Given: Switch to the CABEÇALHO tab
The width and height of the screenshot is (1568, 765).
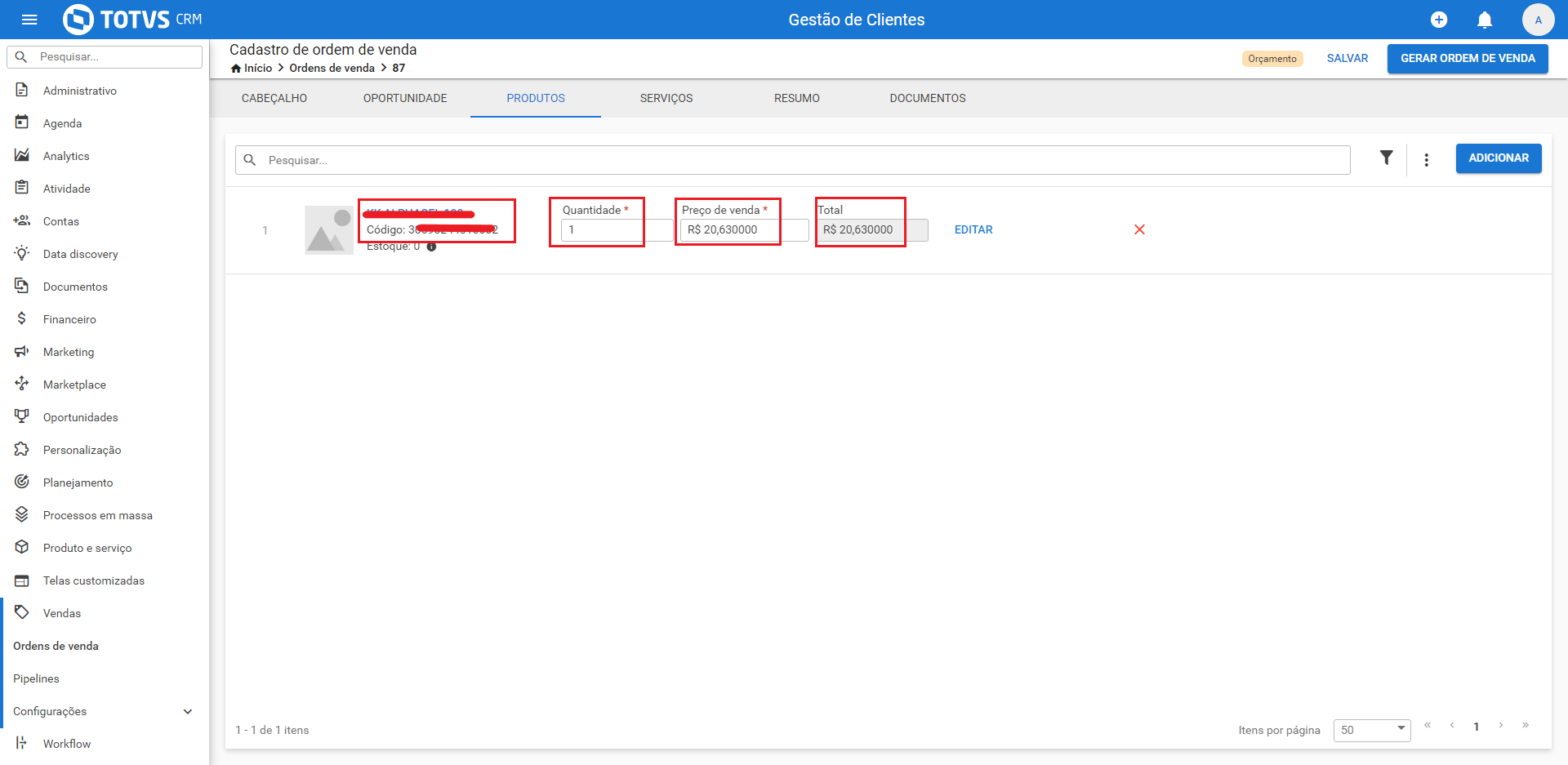Looking at the screenshot, I should click(274, 98).
